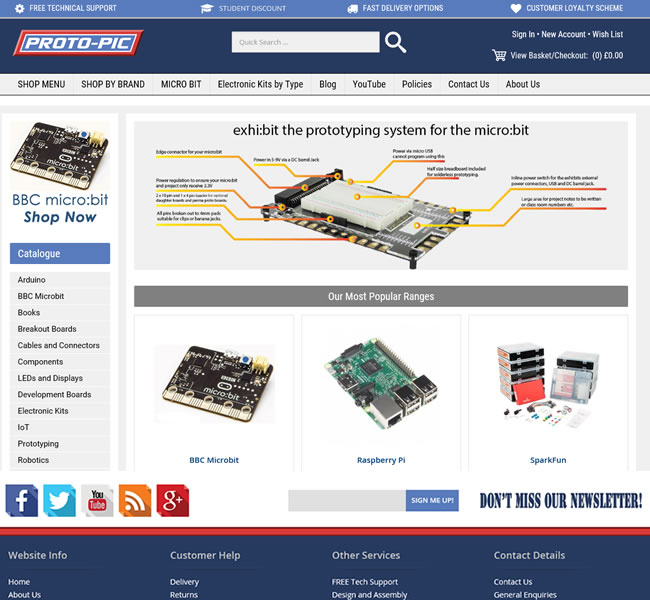
Task: Open the Wish List link
Action: coord(607,34)
